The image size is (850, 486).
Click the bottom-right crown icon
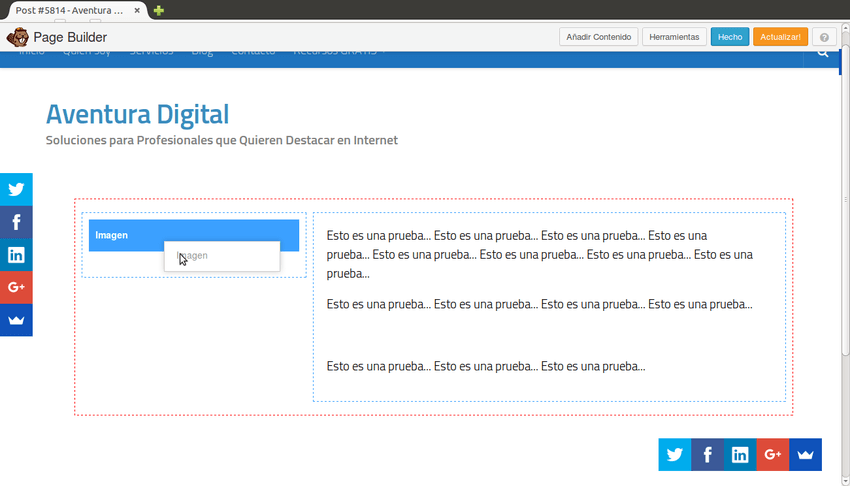(x=805, y=455)
